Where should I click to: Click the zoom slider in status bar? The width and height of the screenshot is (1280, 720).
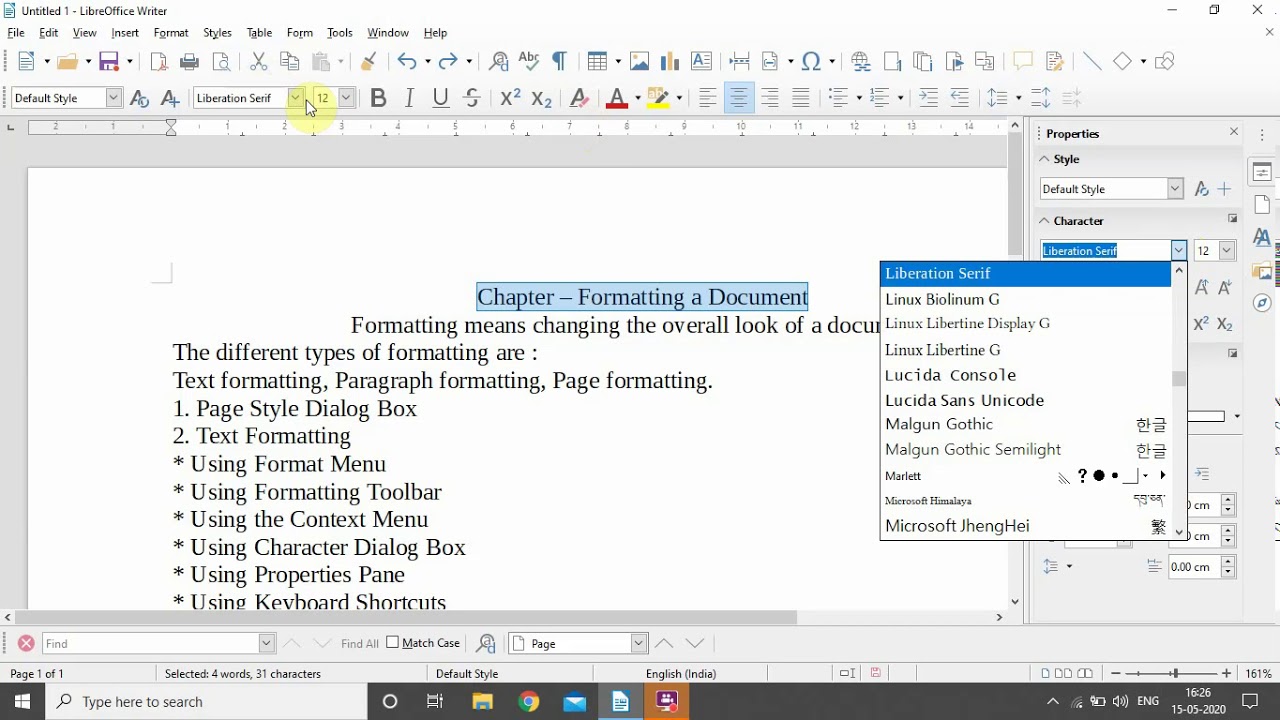click(1174, 674)
